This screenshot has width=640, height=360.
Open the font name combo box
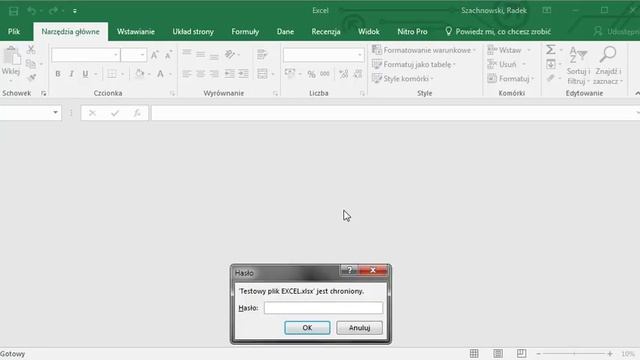[86, 55]
